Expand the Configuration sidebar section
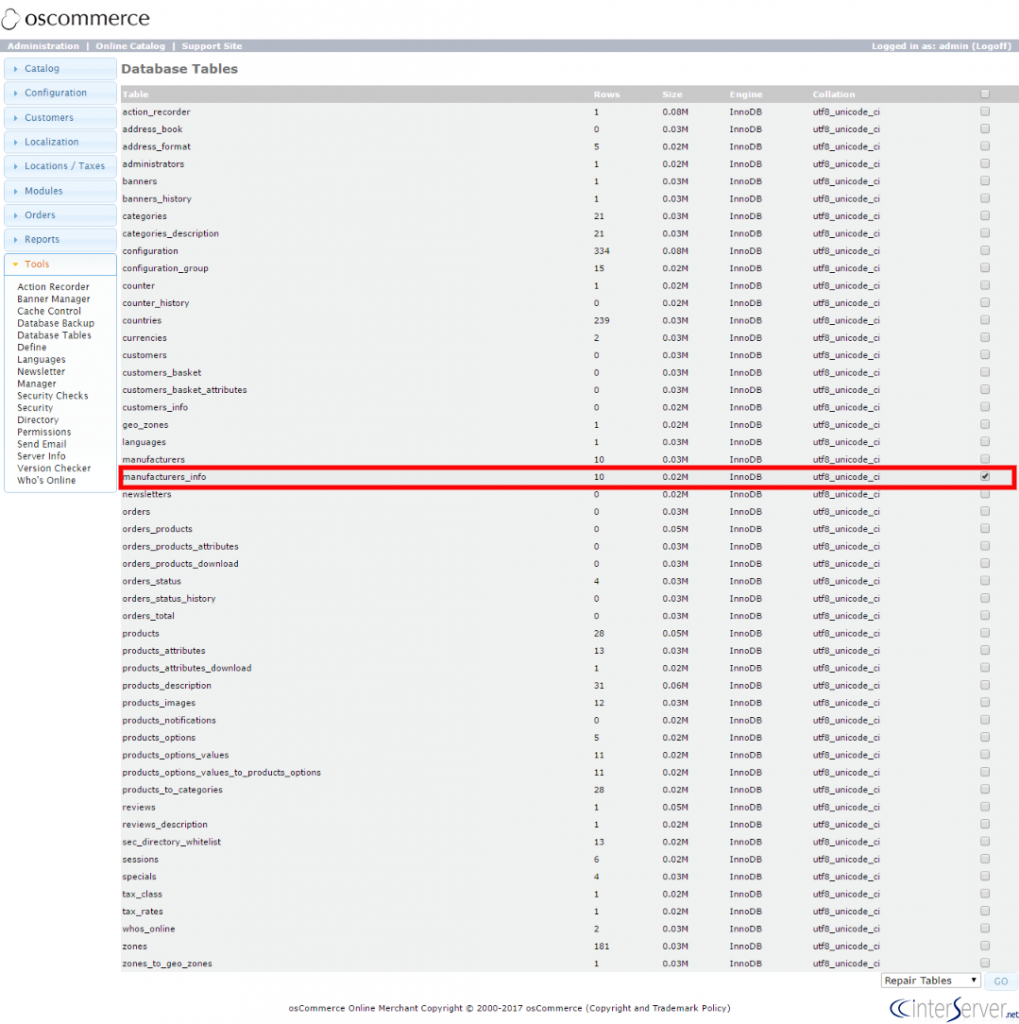1019x1024 pixels. (60, 93)
